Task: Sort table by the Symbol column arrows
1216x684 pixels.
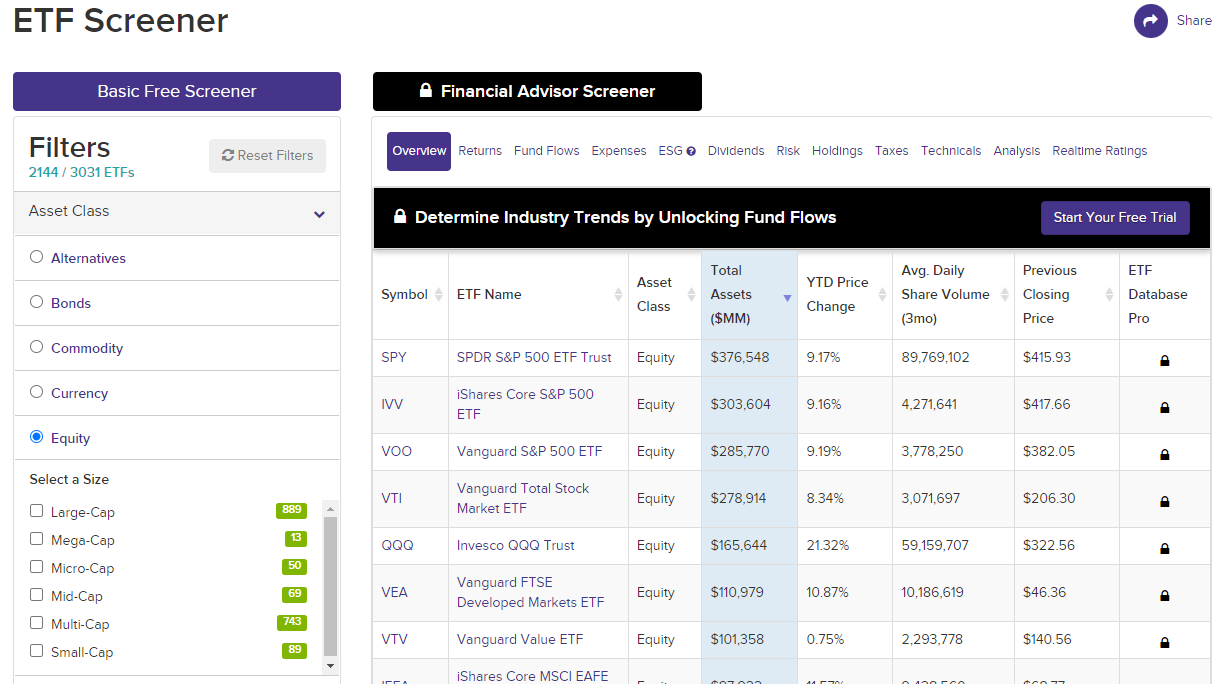Action: tap(438, 294)
